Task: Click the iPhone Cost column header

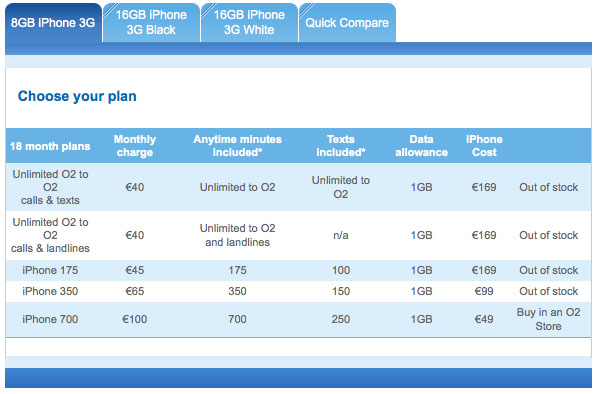Action: (484, 146)
